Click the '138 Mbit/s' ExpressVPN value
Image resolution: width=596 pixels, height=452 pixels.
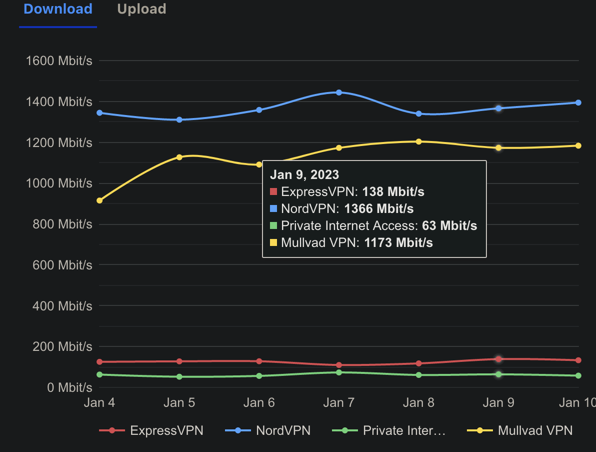tap(393, 192)
